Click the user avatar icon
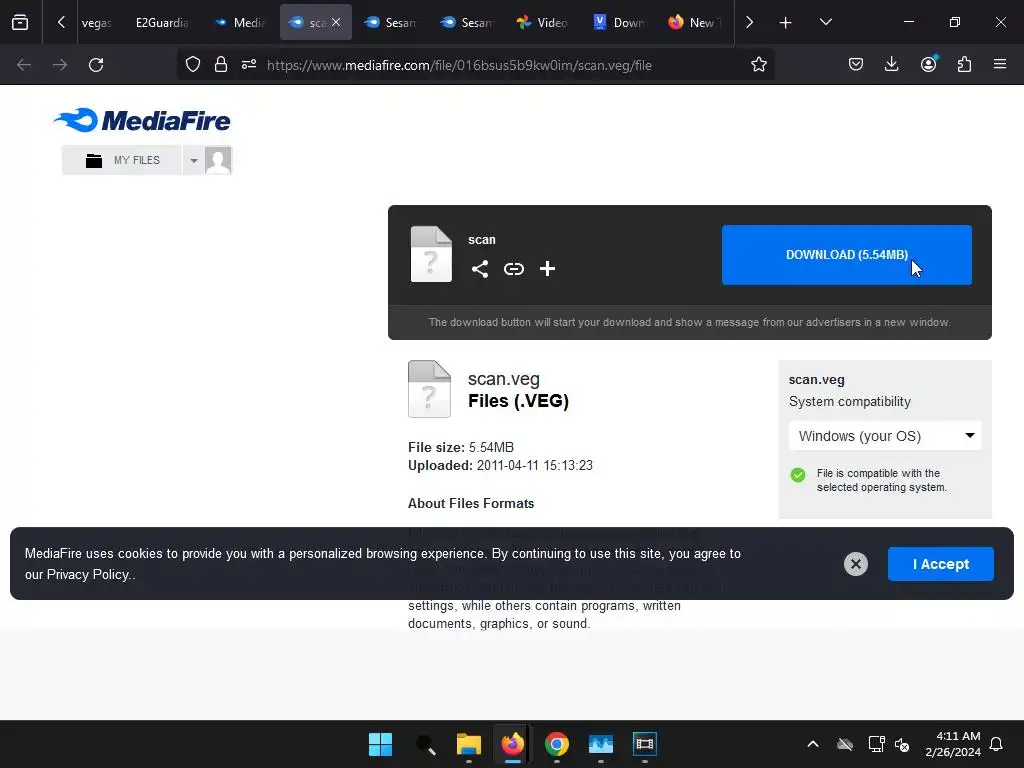 pos(218,160)
